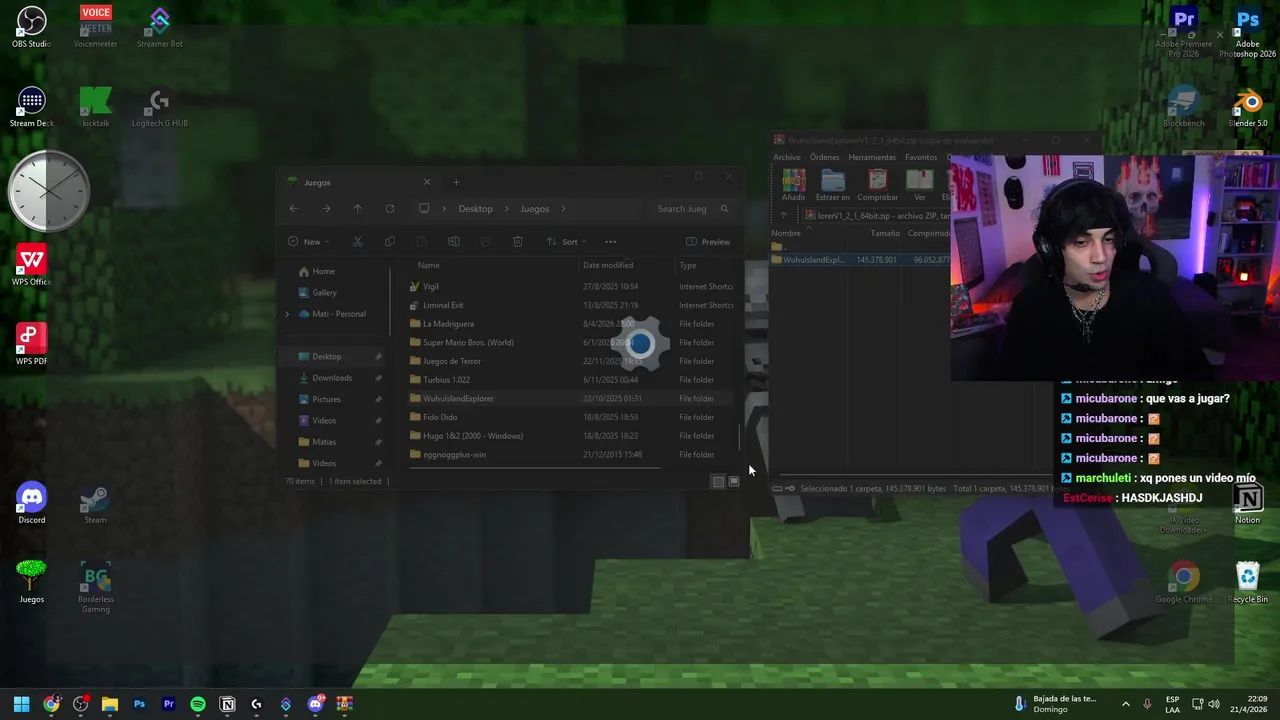Open the WPS Office desktop icon

32,266
